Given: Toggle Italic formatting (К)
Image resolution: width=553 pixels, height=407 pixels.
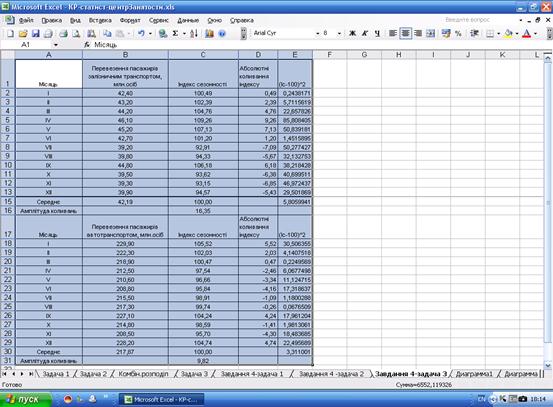Looking at the screenshot, I should [x=365, y=34].
